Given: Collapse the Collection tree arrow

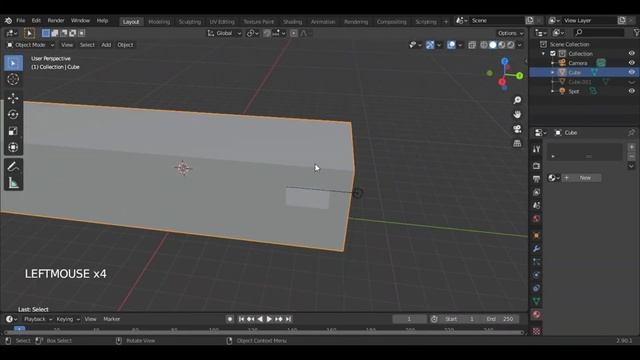Looking at the screenshot, I should (x=543, y=53).
